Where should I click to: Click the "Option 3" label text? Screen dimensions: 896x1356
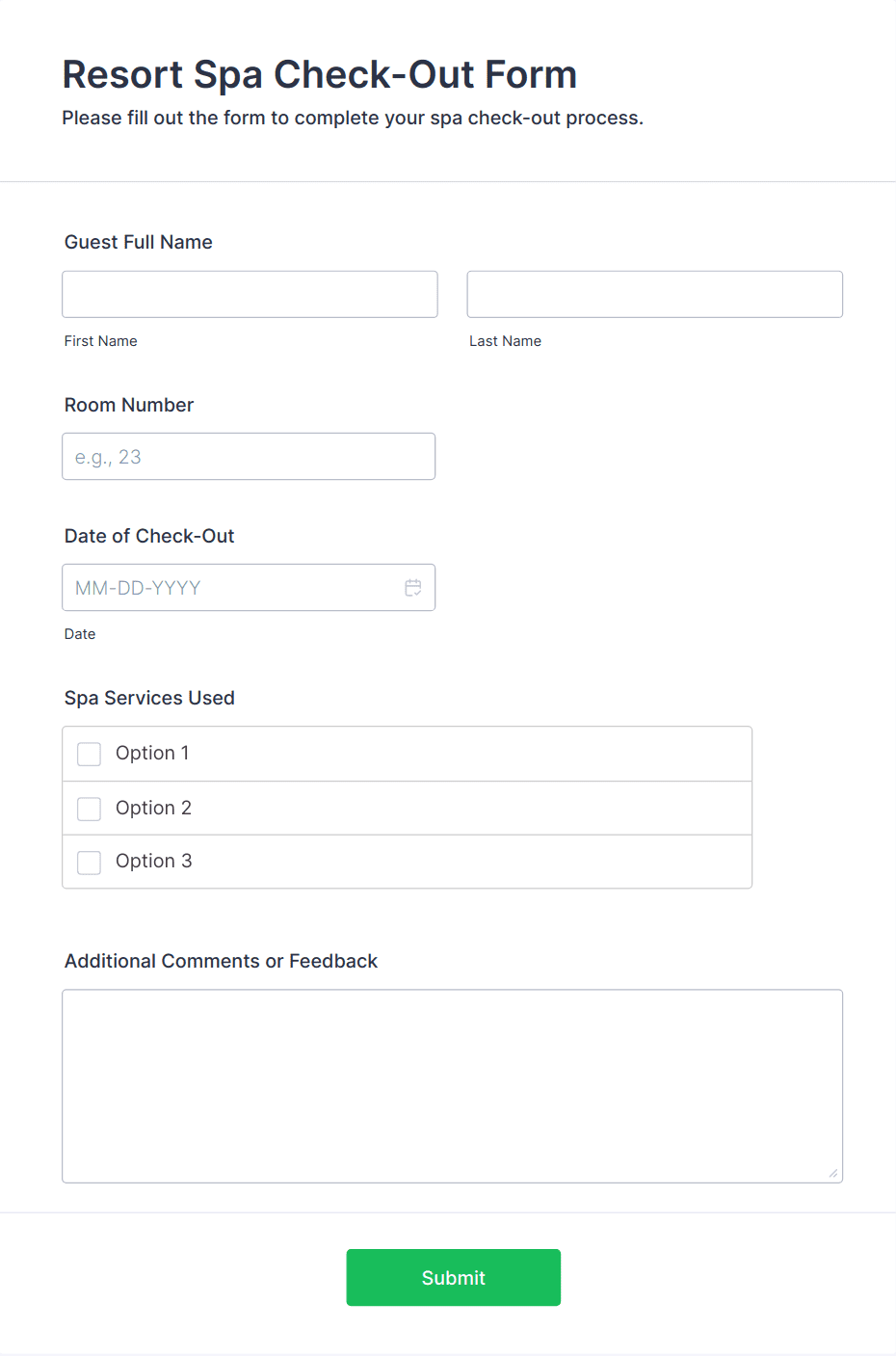153,861
